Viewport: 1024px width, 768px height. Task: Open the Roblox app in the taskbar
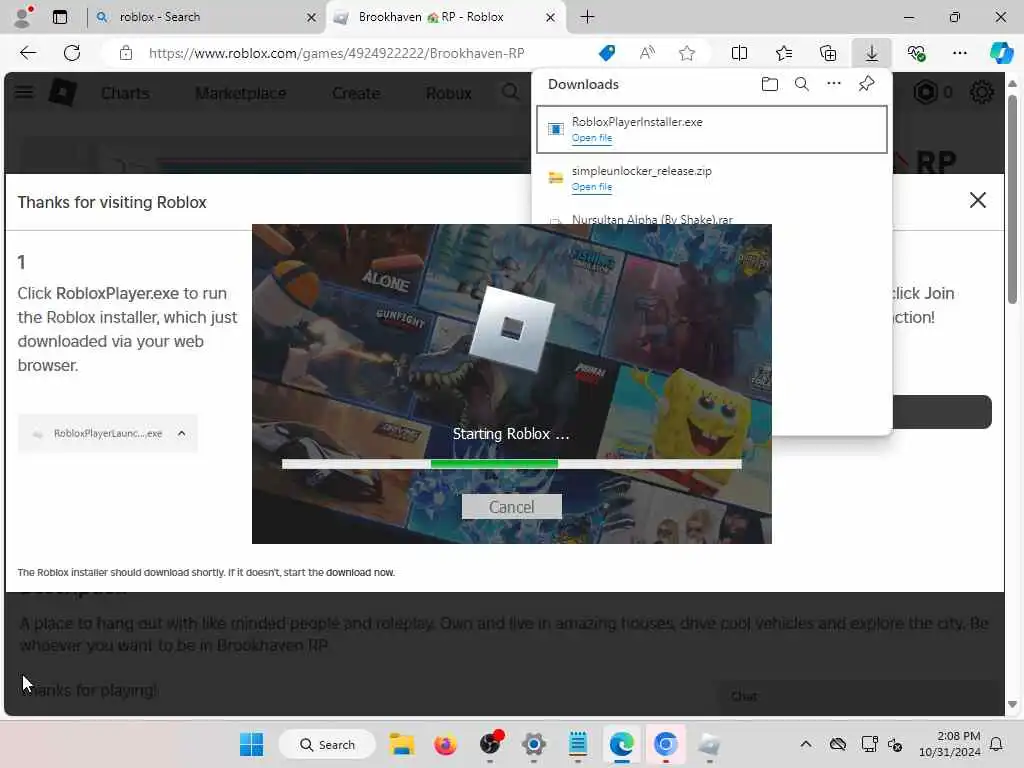pyautogui.click(x=709, y=744)
